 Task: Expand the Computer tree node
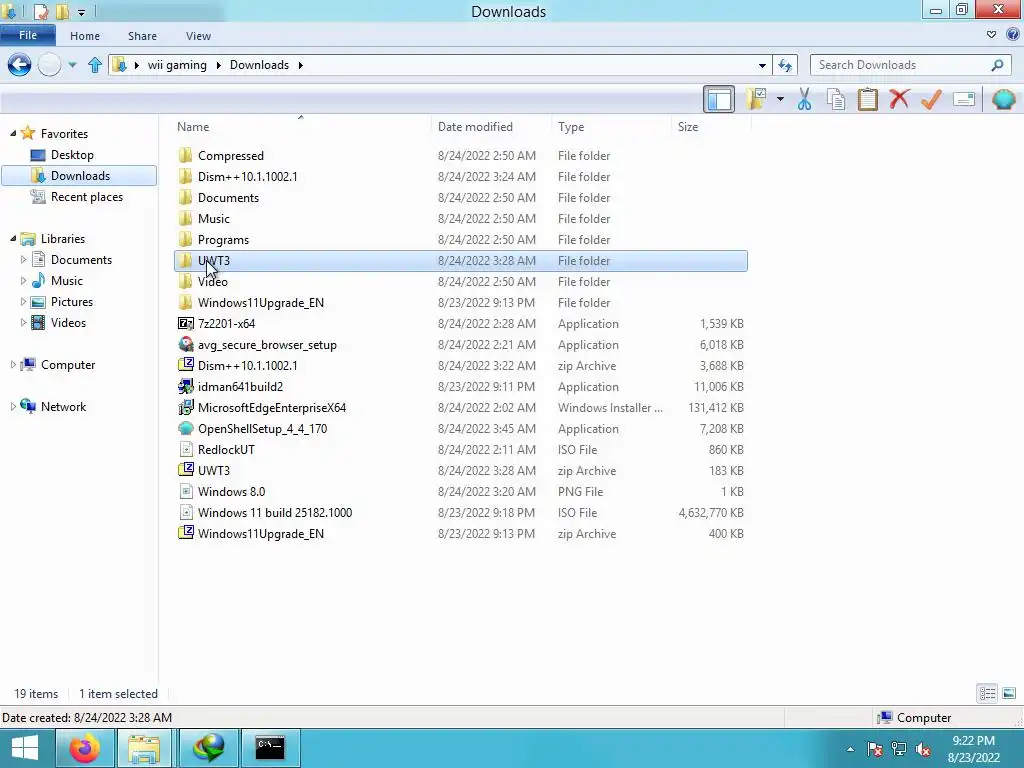point(13,364)
